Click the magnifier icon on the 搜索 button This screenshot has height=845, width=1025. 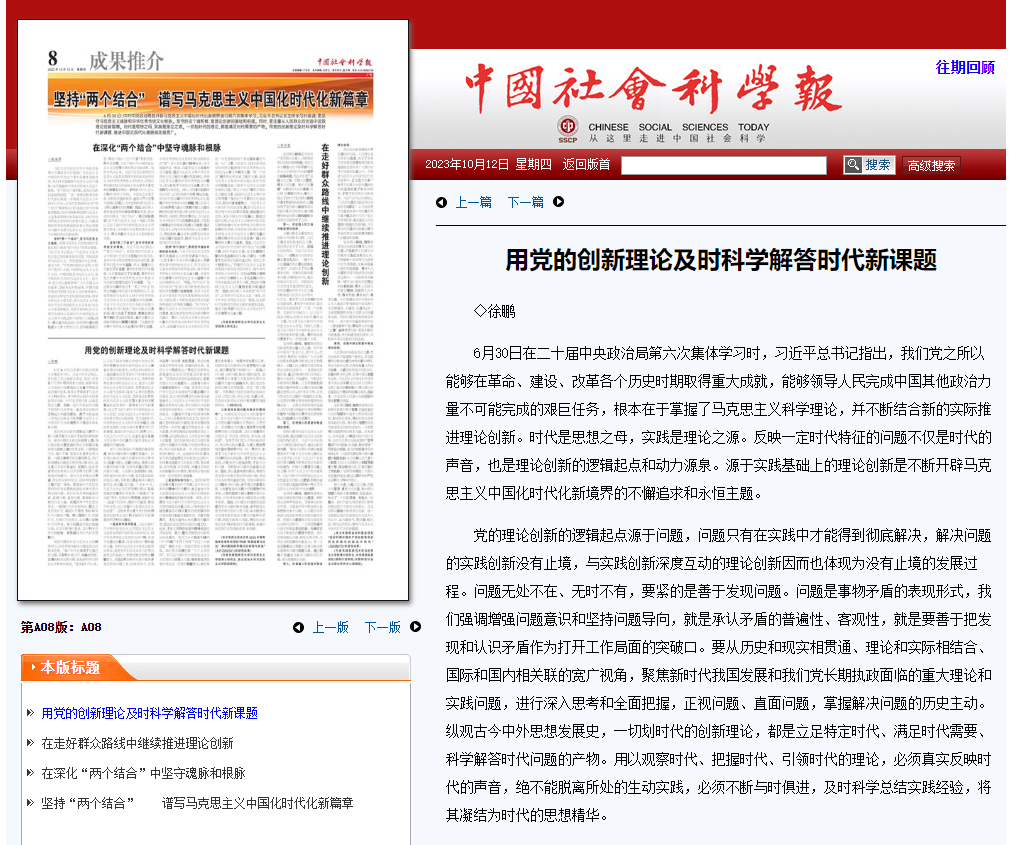(853, 165)
